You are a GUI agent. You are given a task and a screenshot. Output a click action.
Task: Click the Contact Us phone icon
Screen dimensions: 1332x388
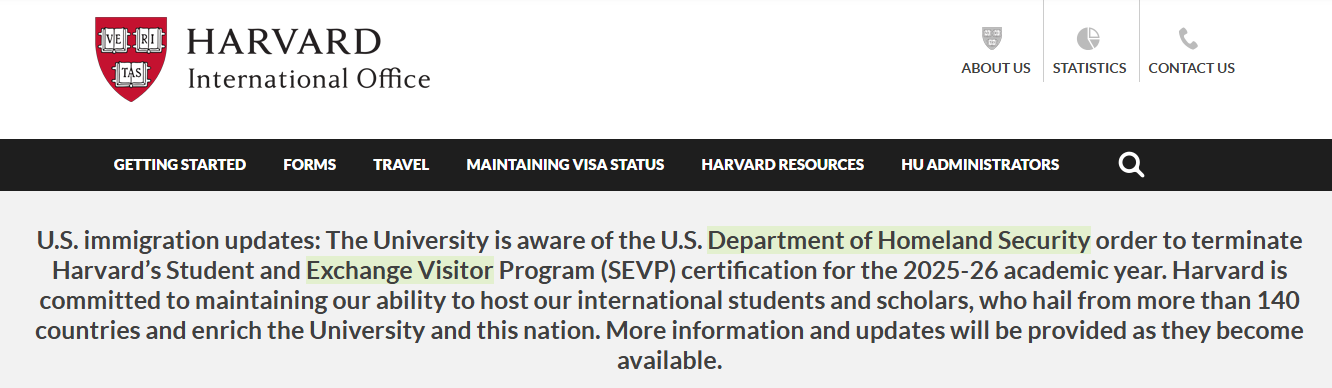pyautogui.click(x=1188, y=39)
